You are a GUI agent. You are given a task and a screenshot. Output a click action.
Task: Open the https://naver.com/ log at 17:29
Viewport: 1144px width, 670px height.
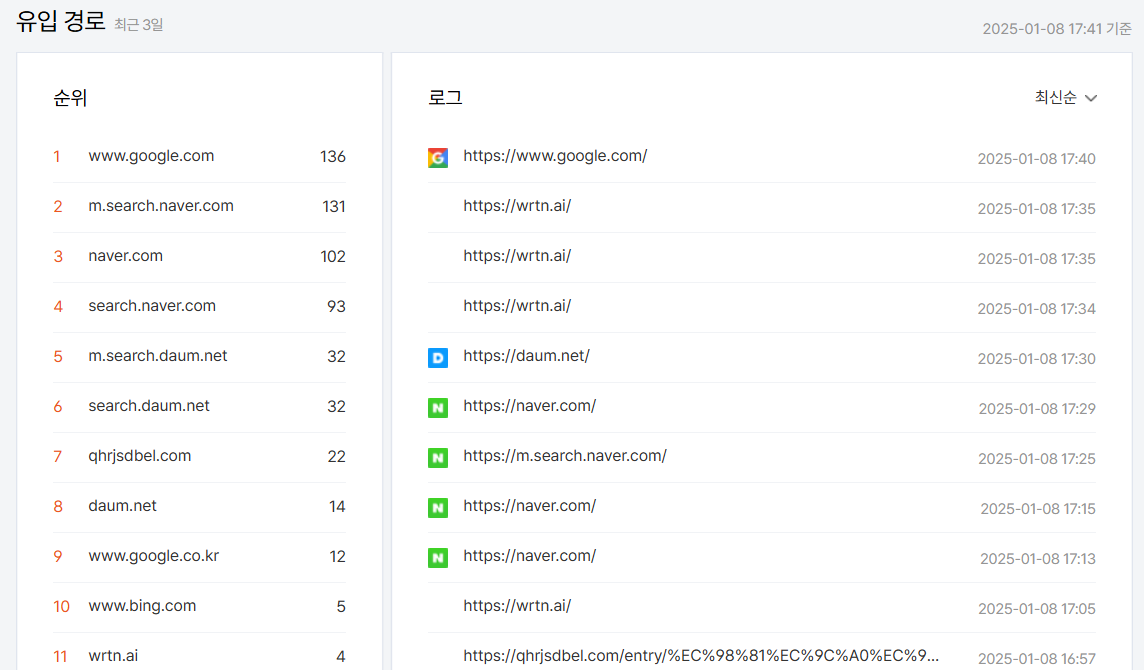(530, 405)
